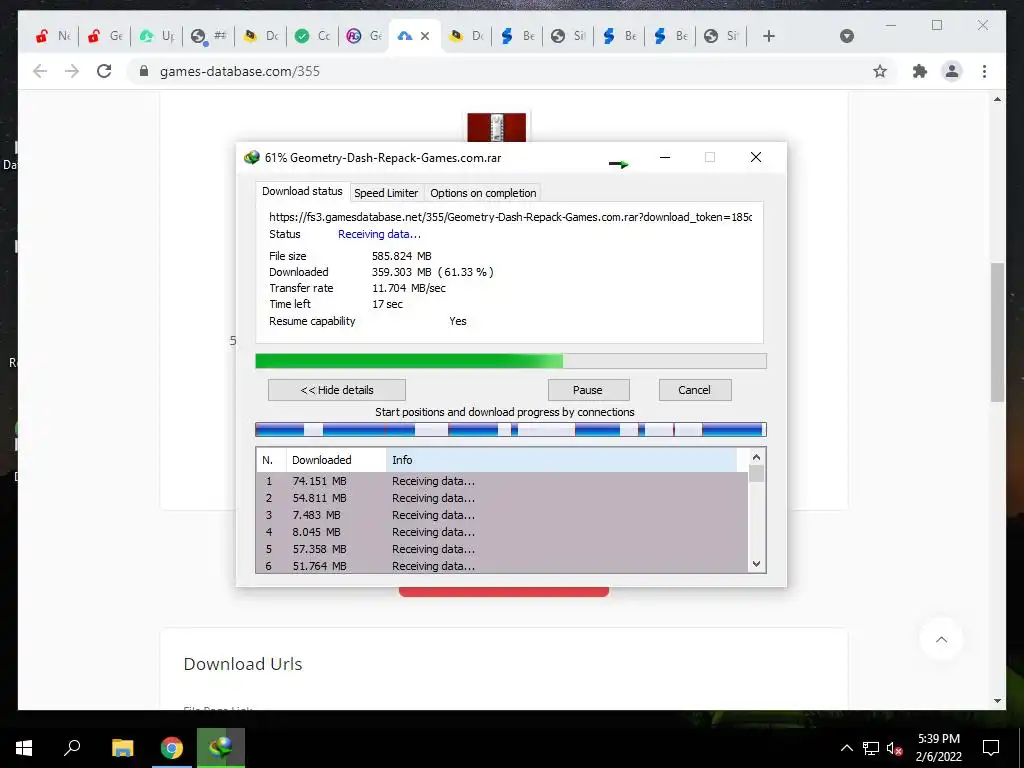The width and height of the screenshot is (1024, 768).
Task: Click the connections list scroll down arrow
Action: (x=756, y=564)
